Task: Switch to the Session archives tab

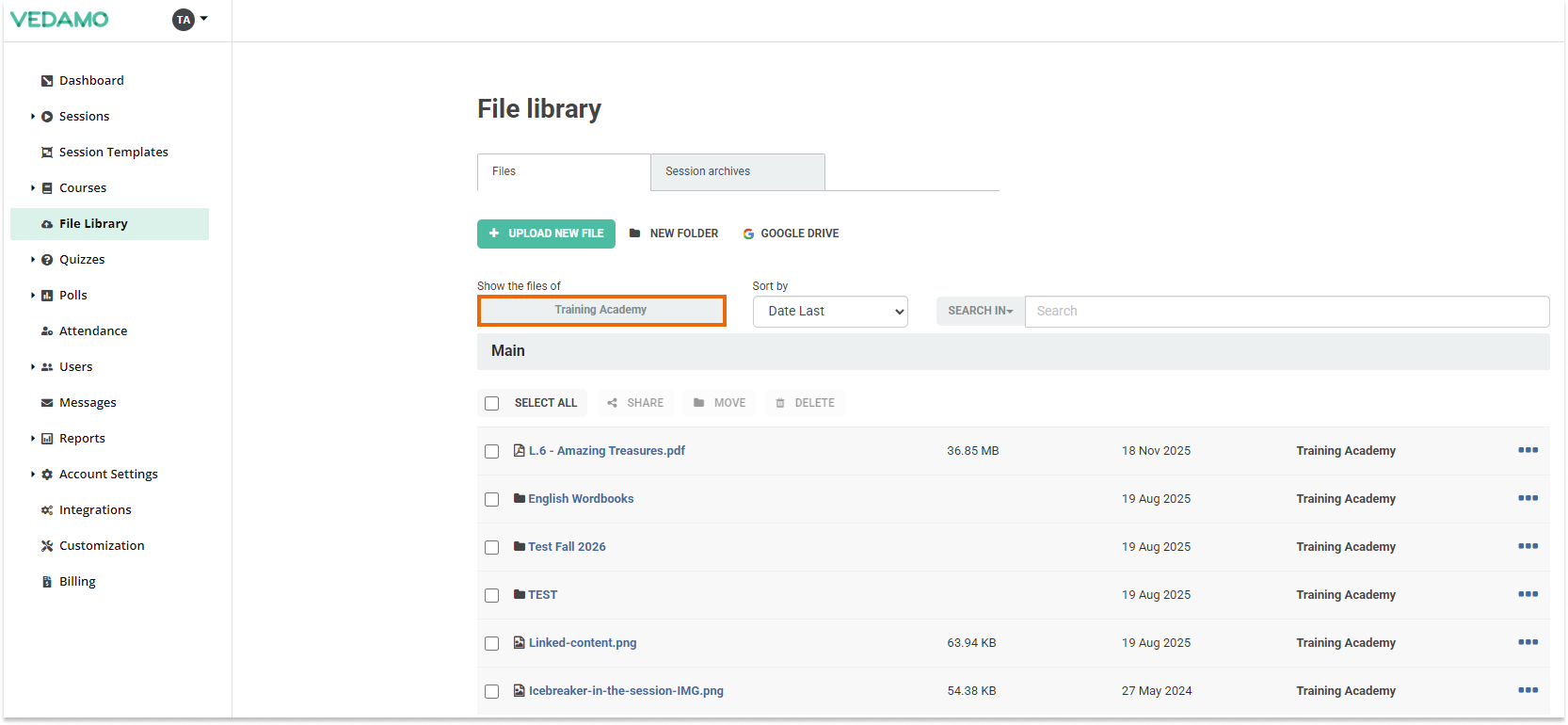Action: pos(738,171)
